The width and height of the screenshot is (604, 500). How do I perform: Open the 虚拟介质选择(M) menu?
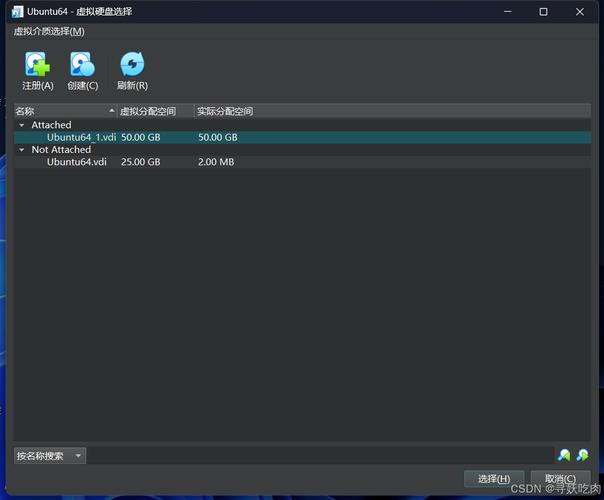(x=49, y=31)
